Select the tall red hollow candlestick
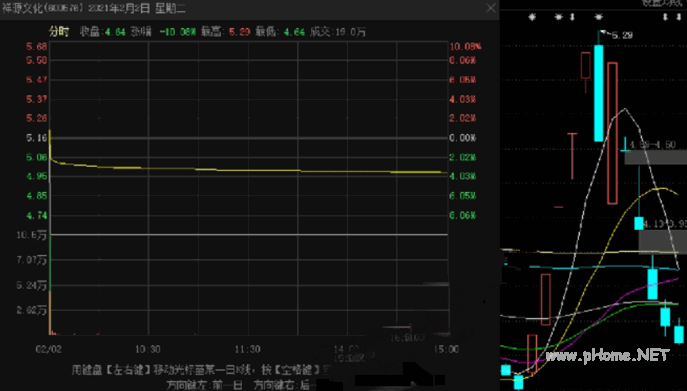The height and width of the screenshot is (391, 687). [613, 133]
